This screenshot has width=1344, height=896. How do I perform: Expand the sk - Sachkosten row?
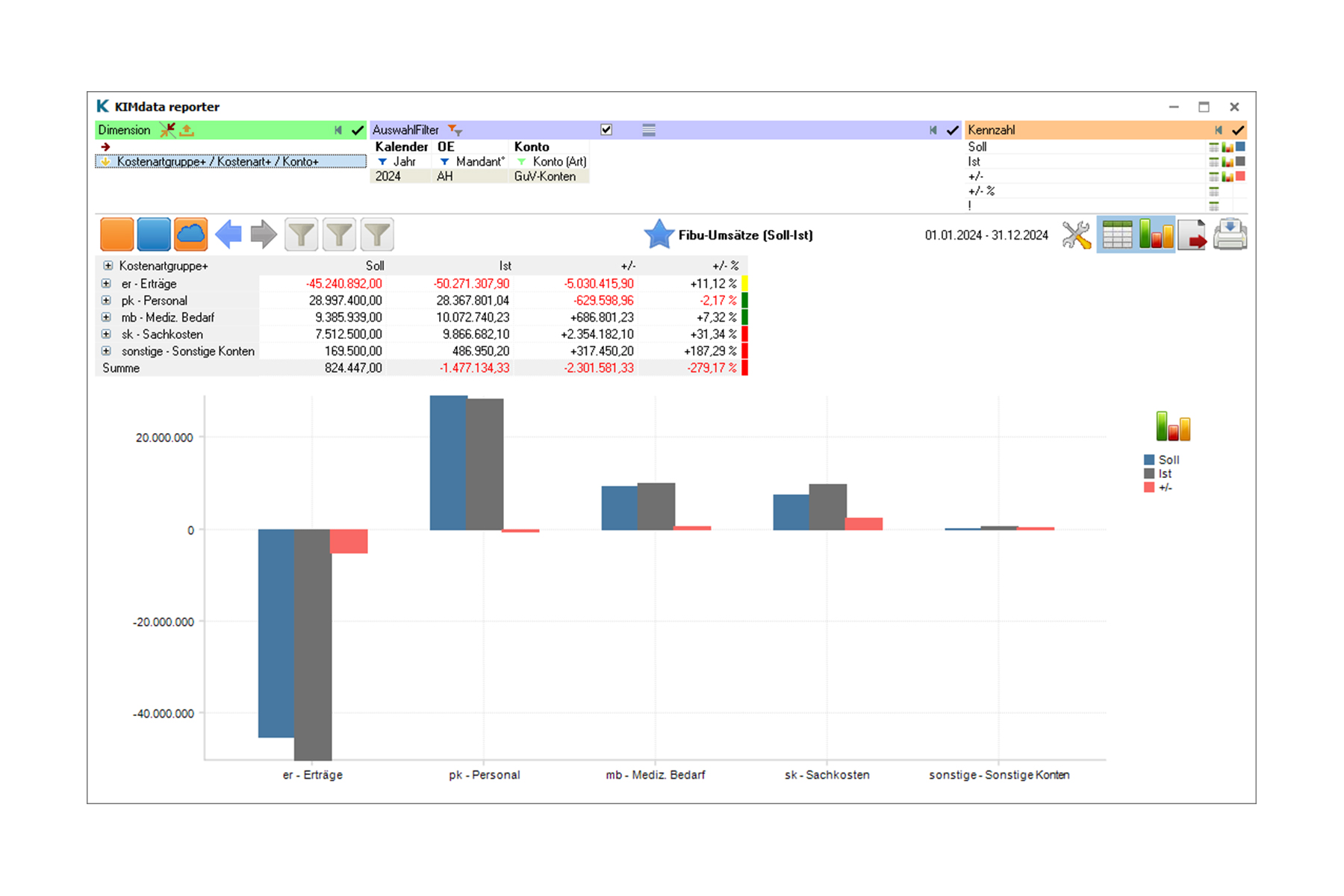pos(106,335)
